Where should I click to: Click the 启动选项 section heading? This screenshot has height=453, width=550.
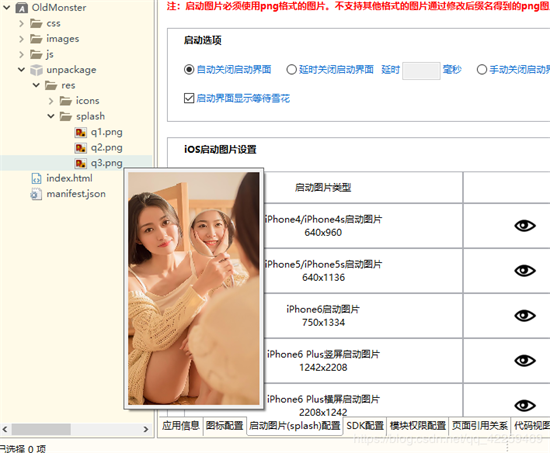[x=203, y=40]
